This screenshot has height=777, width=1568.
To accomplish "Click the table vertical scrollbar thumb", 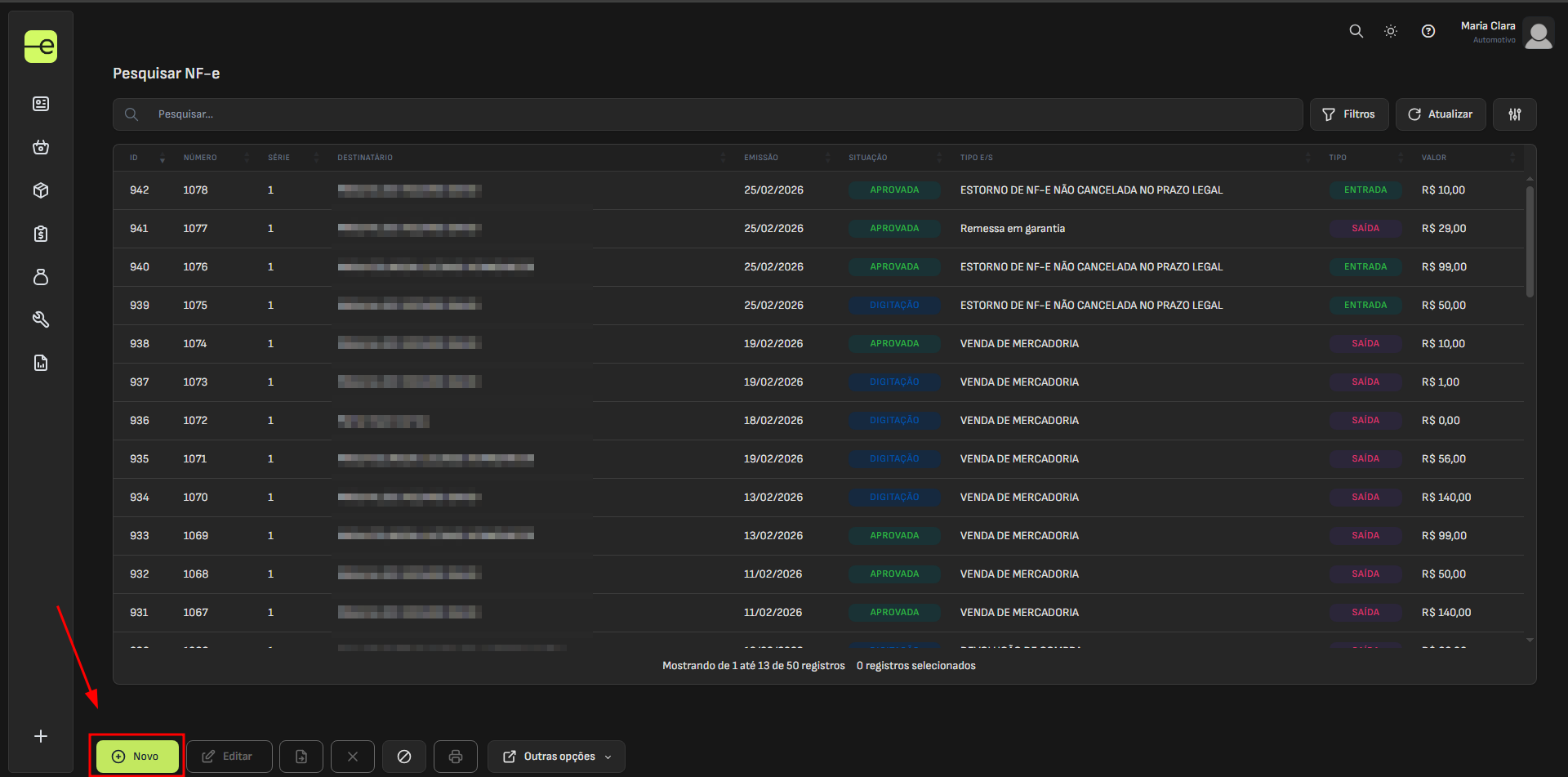I will coord(1530,241).
